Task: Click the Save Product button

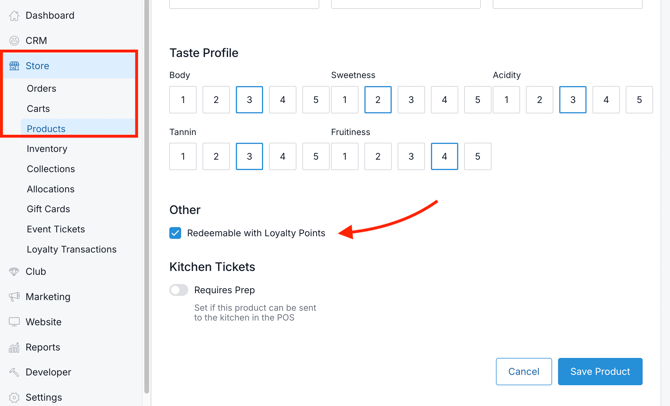Action: click(600, 372)
